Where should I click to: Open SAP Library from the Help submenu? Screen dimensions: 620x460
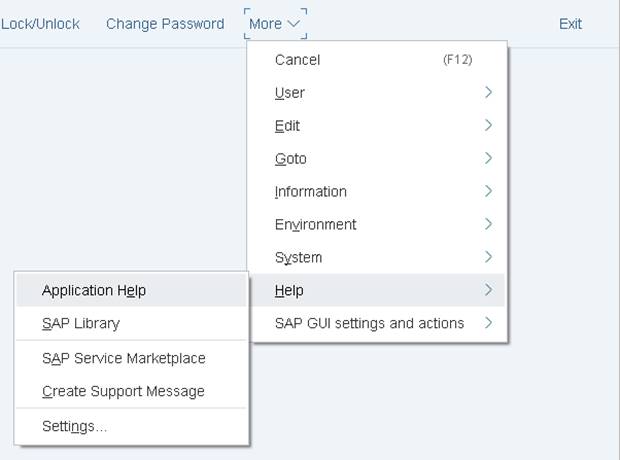[x=81, y=324]
